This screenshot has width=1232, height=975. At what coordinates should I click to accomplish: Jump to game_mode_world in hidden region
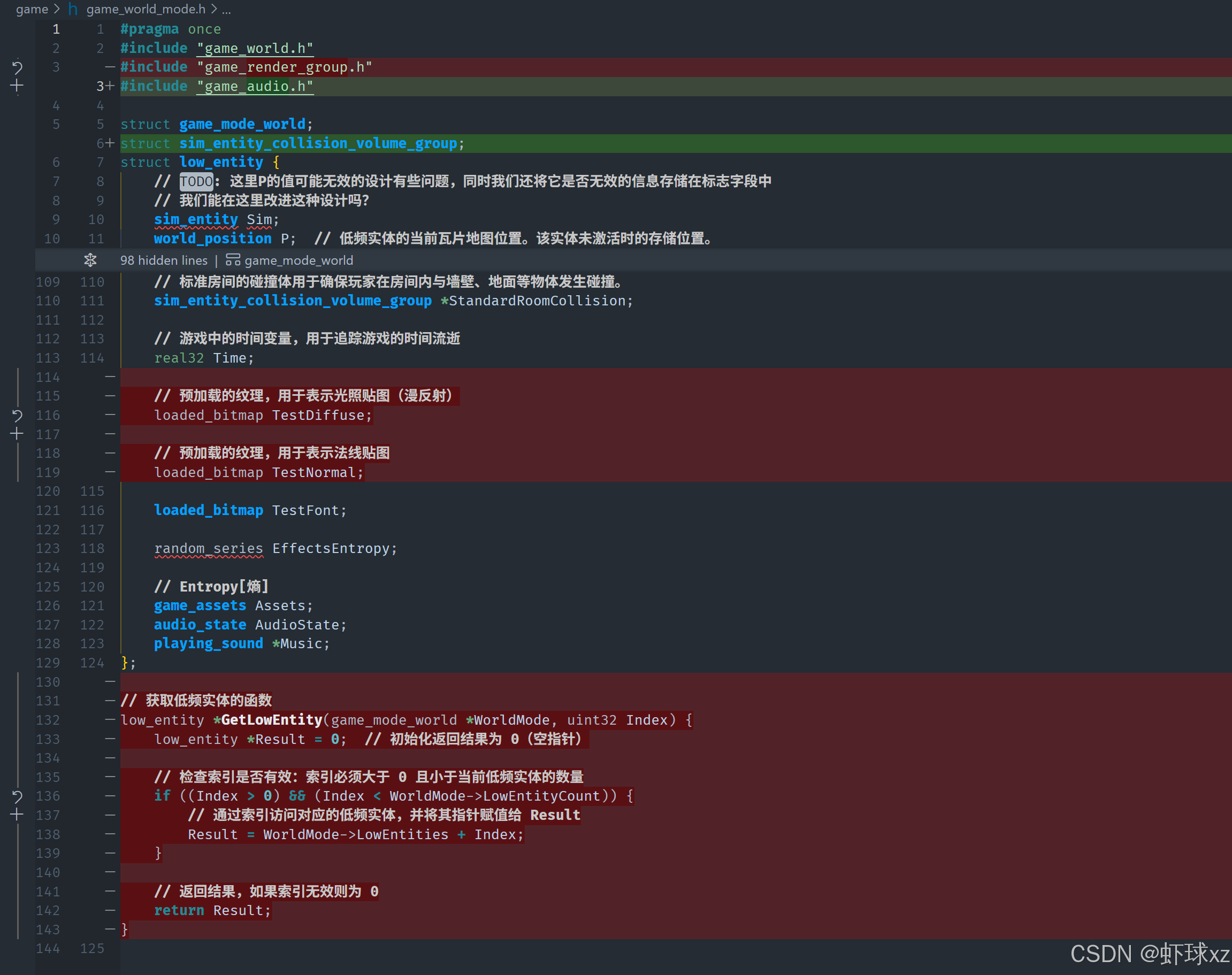point(299,260)
